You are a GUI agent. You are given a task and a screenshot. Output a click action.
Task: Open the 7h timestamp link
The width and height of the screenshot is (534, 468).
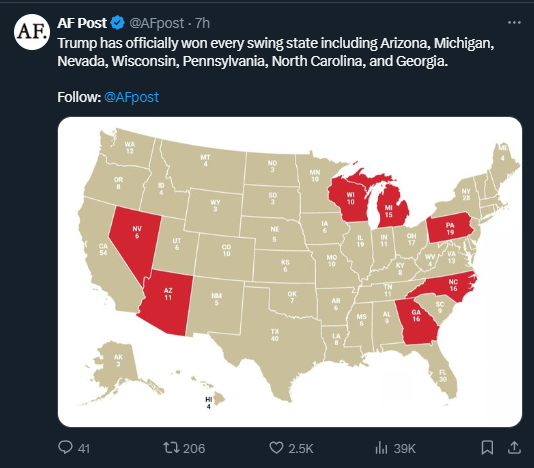click(202, 23)
